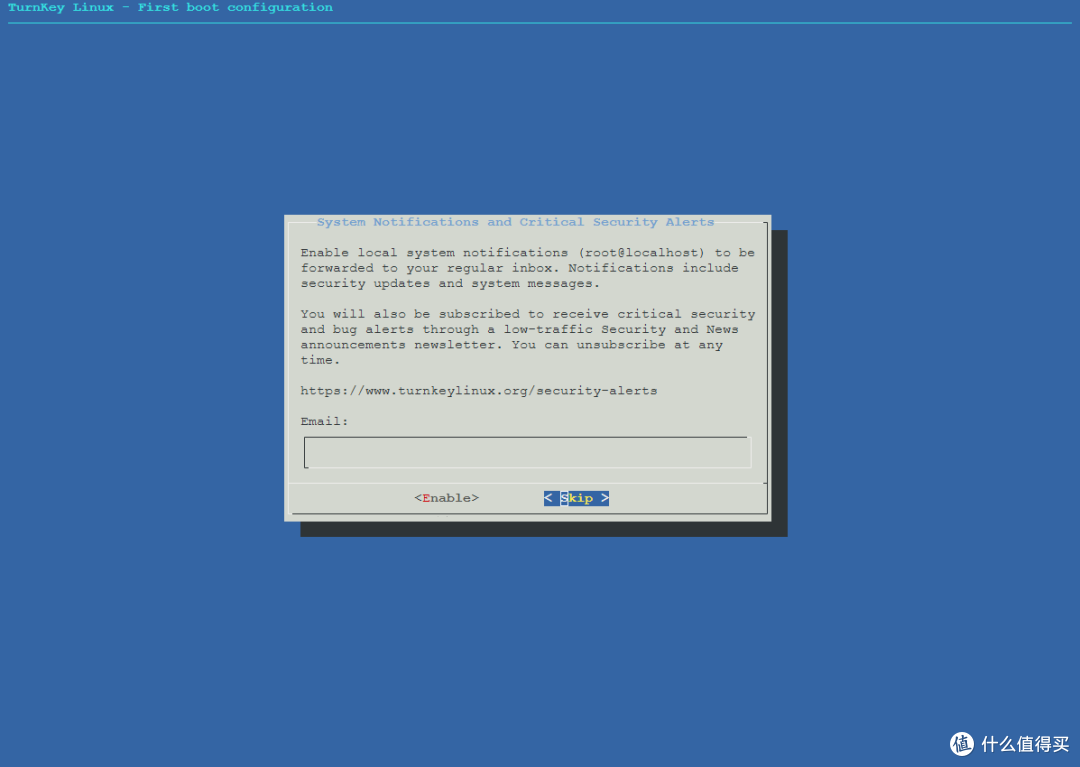
Task: Click the TurnKey Linux header bar
Action: tap(170, 8)
